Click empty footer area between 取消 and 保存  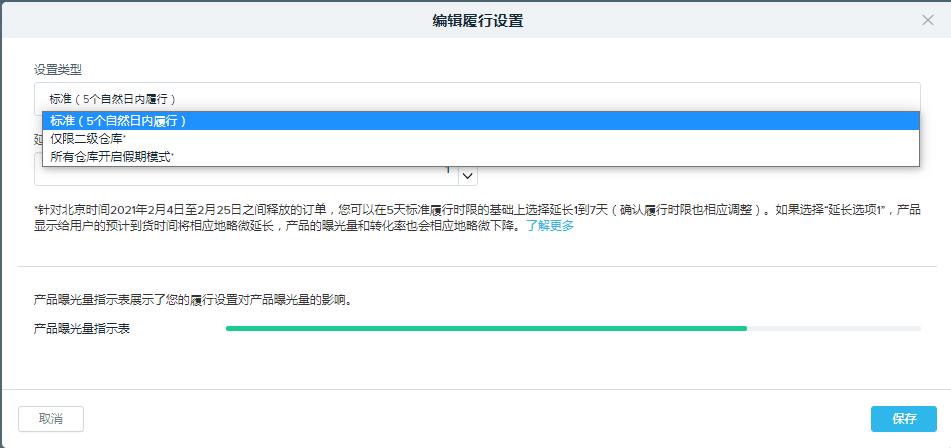tap(476, 418)
